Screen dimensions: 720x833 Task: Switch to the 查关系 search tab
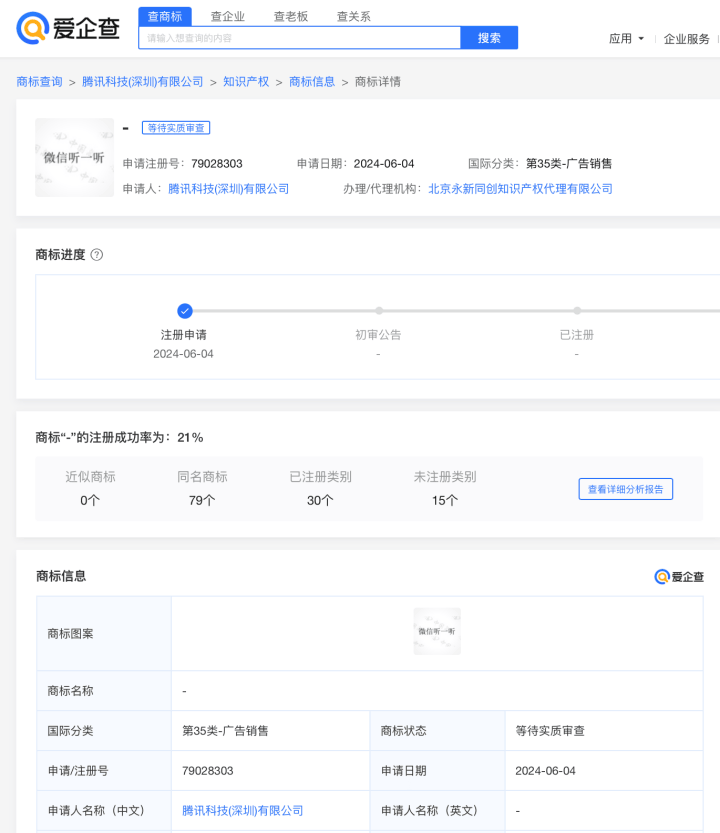[x=353, y=16]
